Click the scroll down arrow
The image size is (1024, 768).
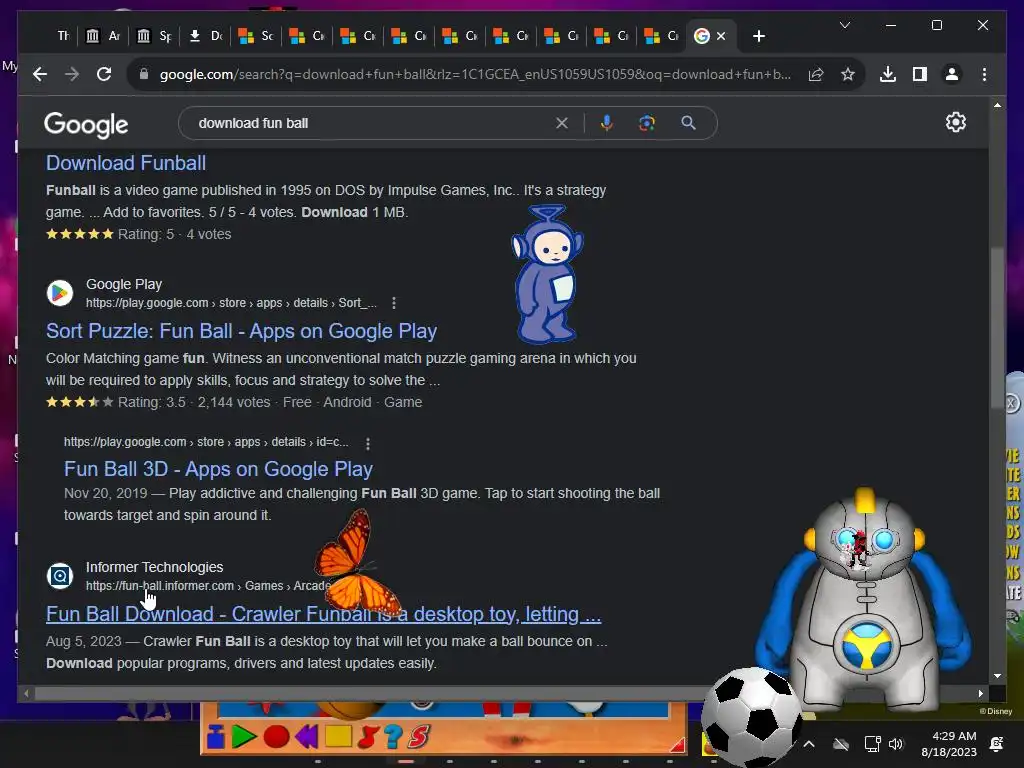tap(997, 676)
